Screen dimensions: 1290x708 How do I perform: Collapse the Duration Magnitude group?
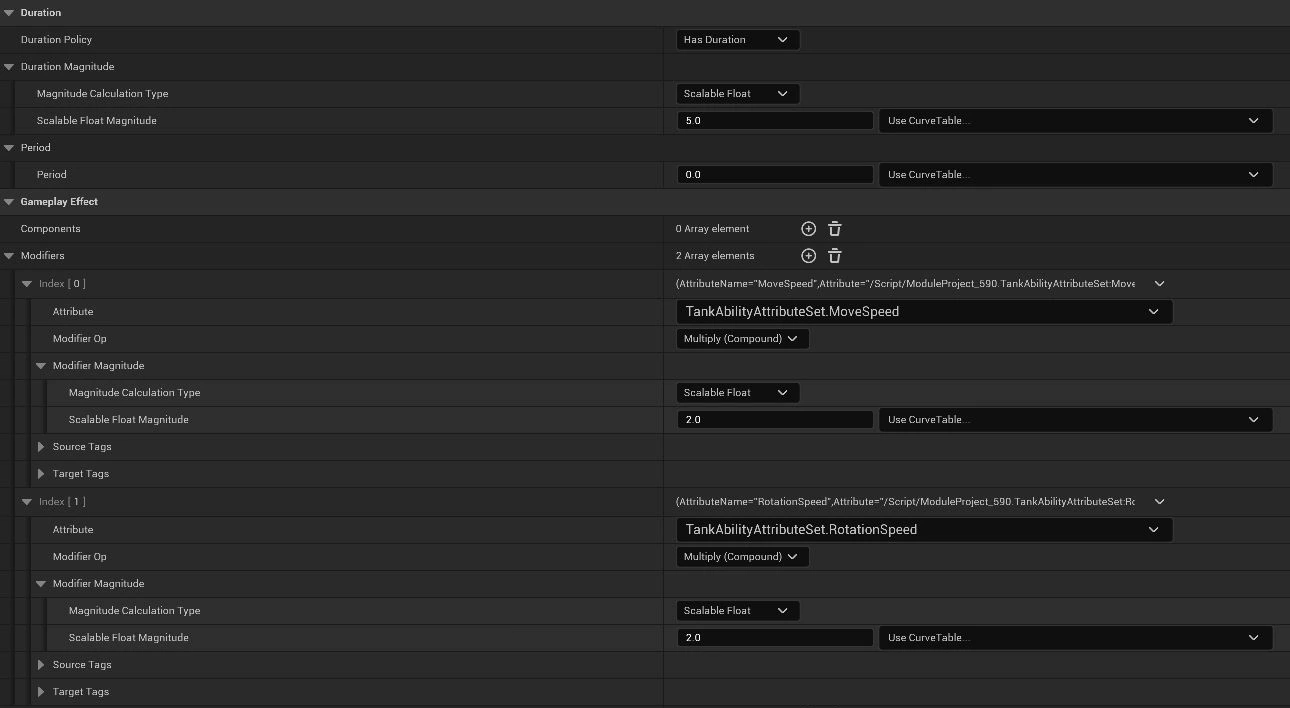9,67
